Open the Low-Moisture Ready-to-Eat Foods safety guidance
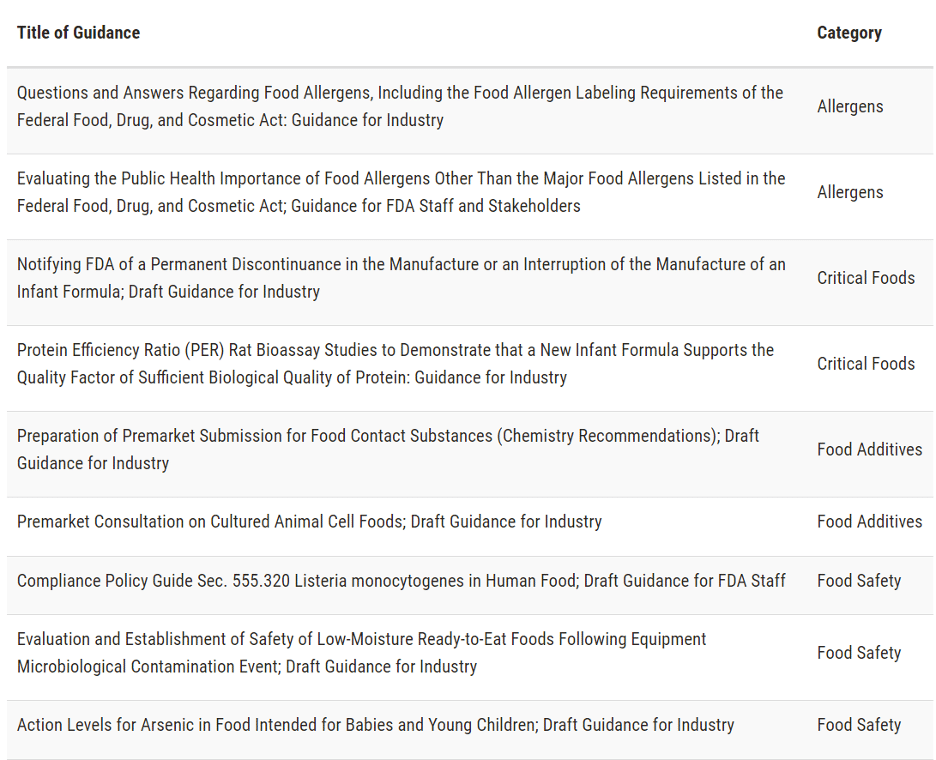The width and height of the screenshot is (936, 760). [361, 653]
